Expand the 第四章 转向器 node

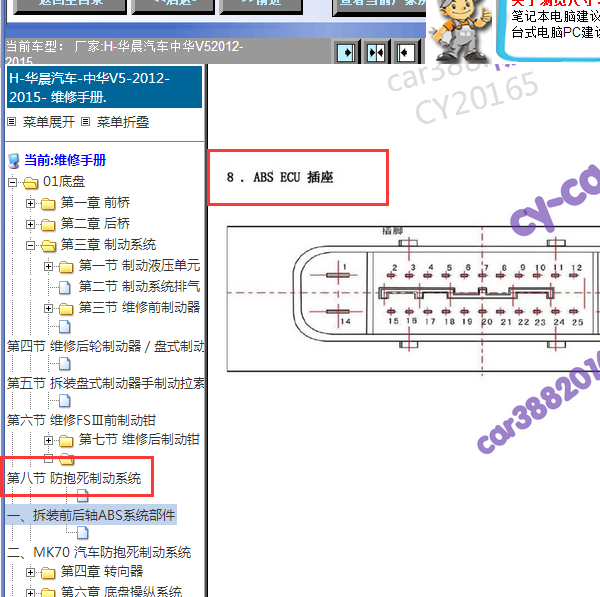(30, 573)
